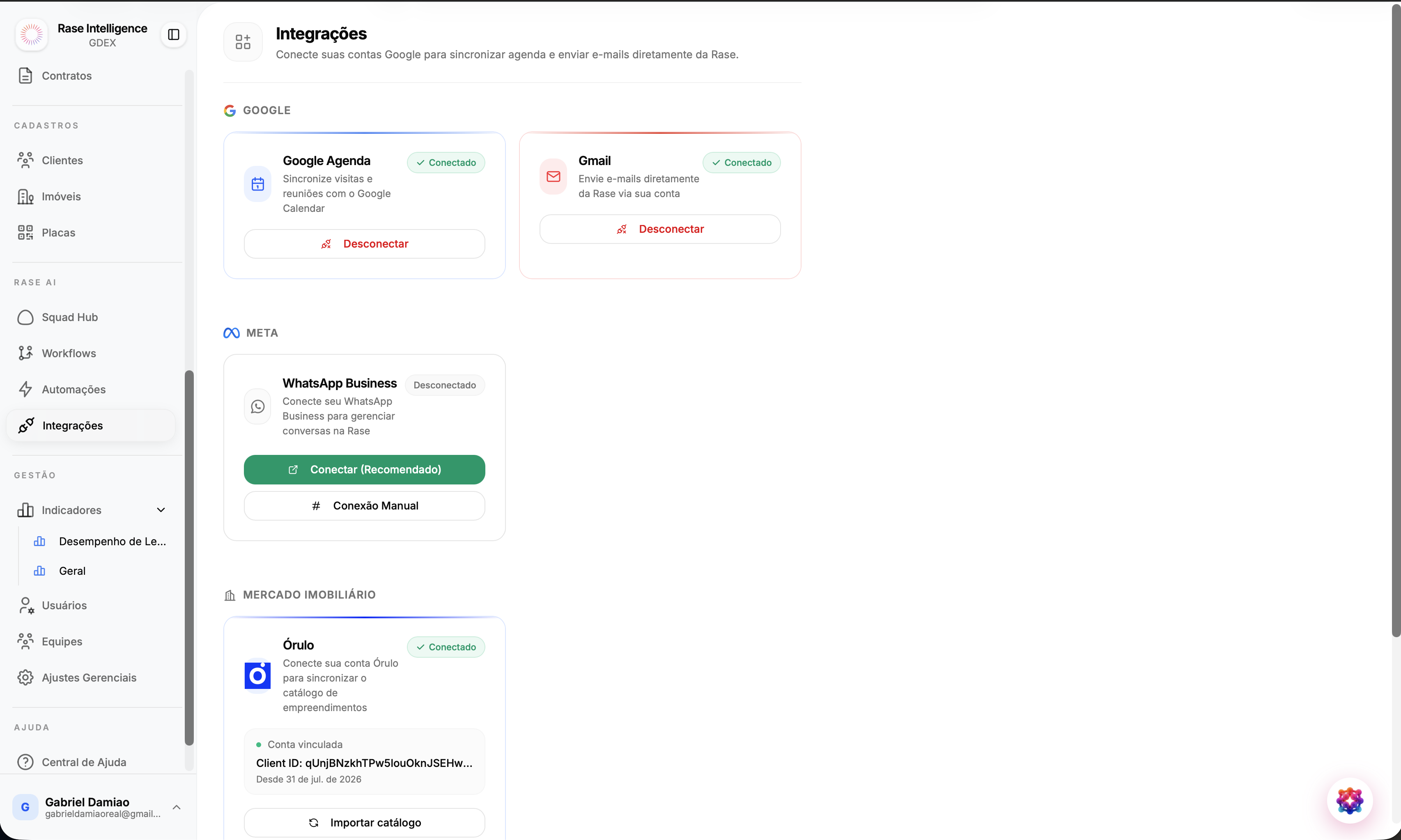Click the Integrações page header grid-plus icon
Image resolution: width=1401 pixels, height=840 pixels.
[243, 42]
